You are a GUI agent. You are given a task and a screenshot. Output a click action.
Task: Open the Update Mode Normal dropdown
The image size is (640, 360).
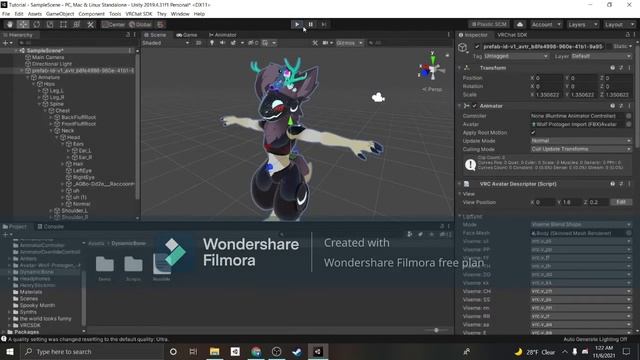[x=581, y=140]
